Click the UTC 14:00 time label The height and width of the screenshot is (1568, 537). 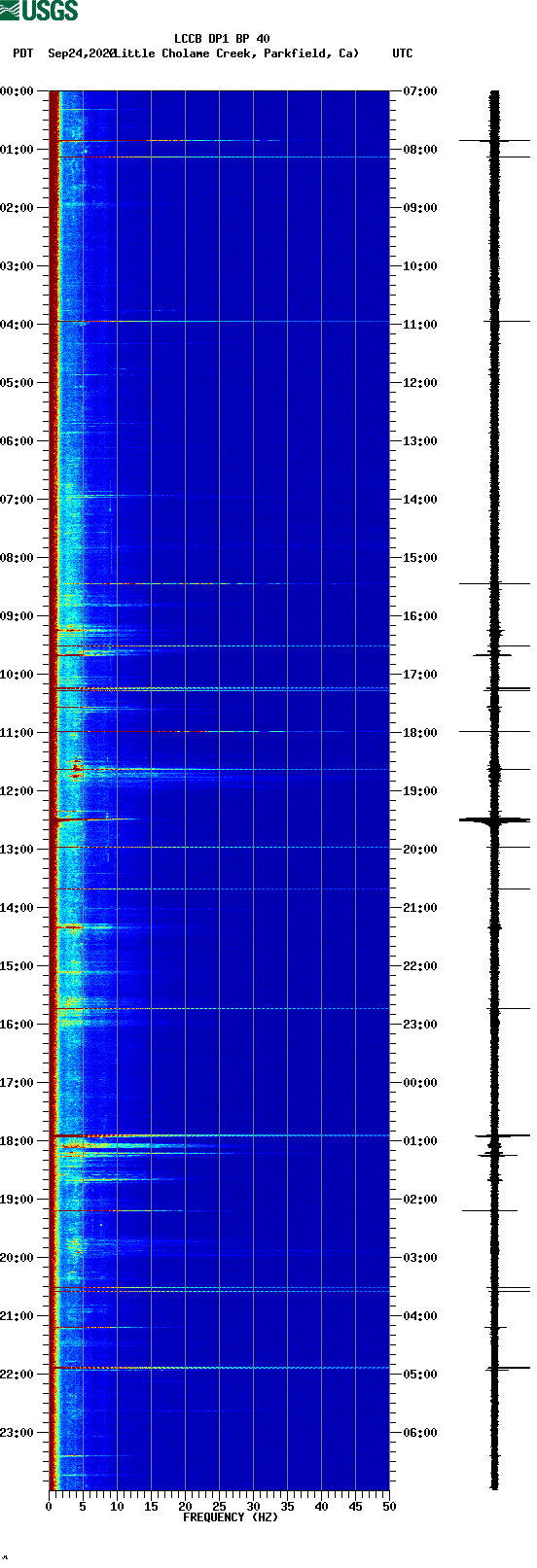[x=420, y=500]
